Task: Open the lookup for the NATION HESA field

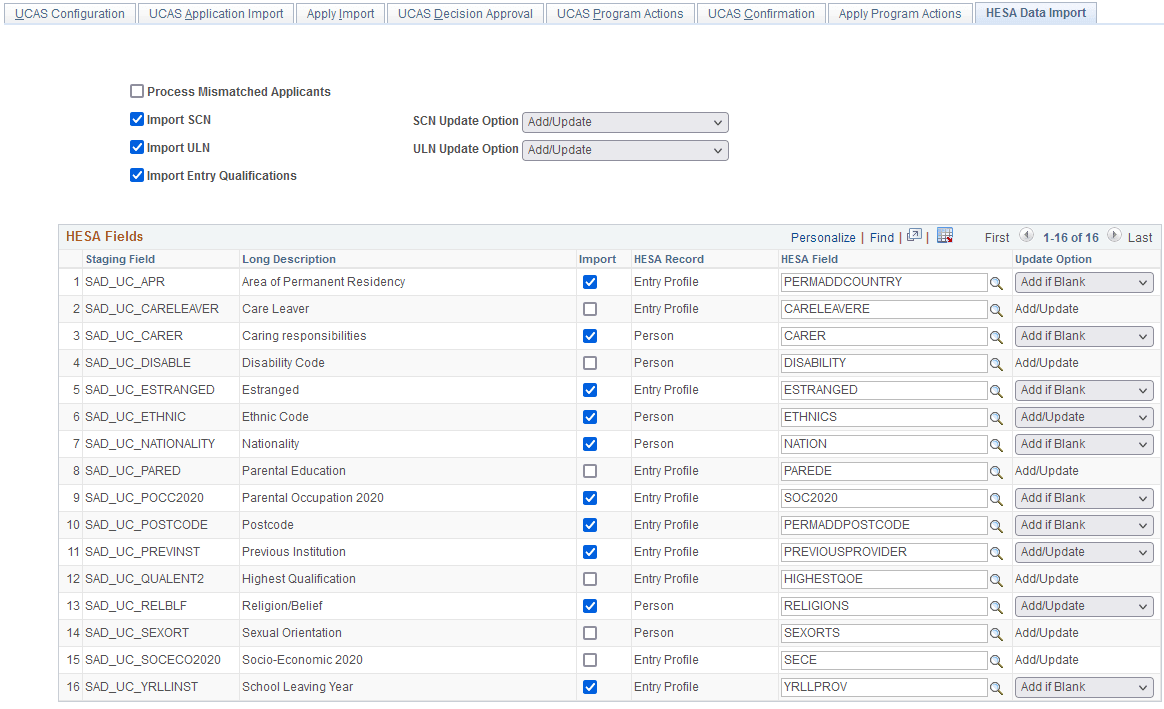Action: tap(996, 444)
